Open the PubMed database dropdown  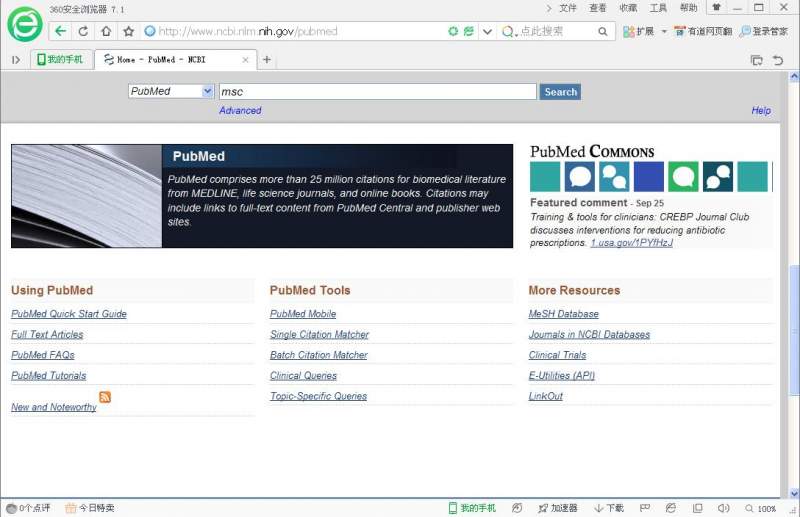click(x=171, y=91)
